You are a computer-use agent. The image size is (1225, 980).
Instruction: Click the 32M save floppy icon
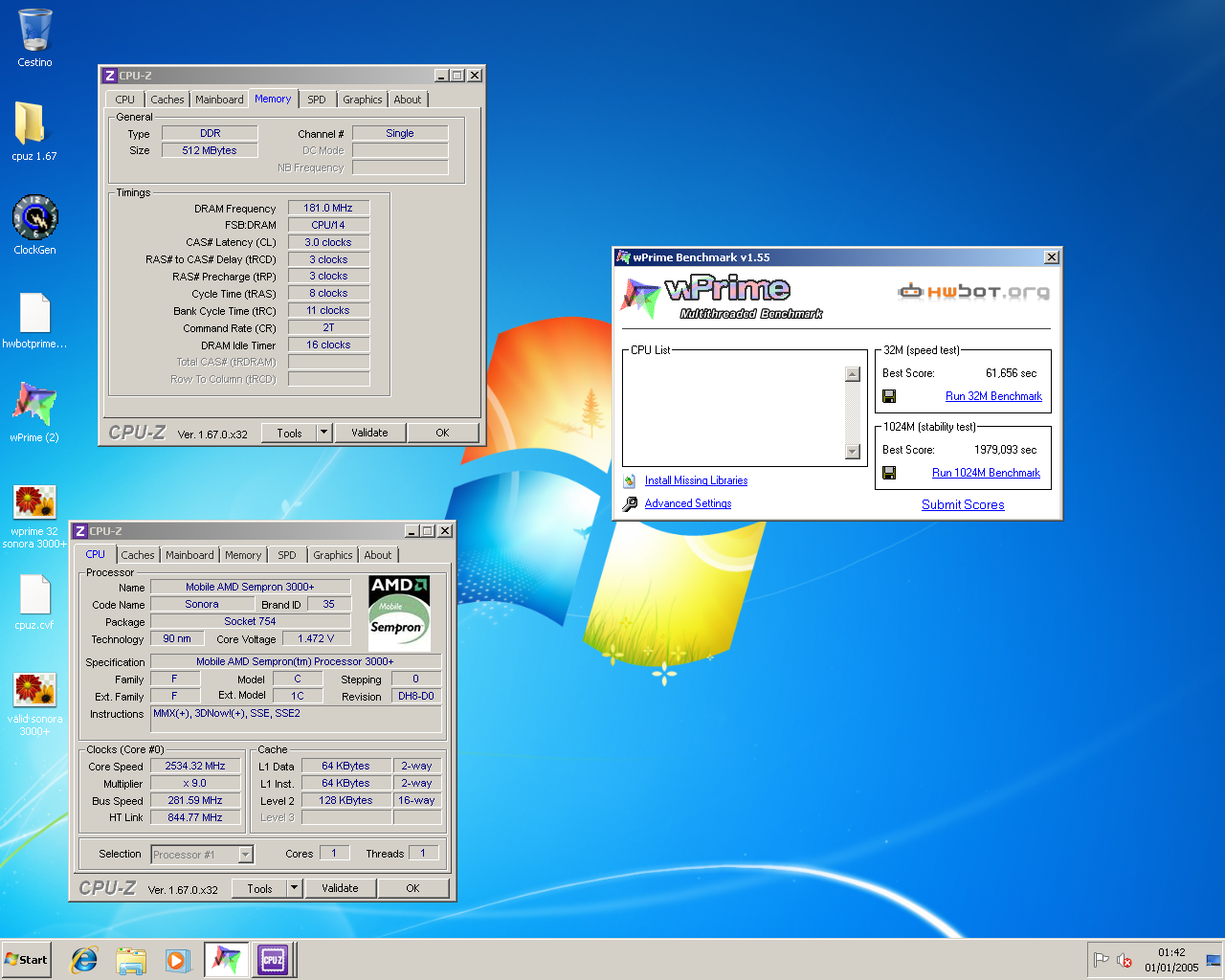point(889,396)
